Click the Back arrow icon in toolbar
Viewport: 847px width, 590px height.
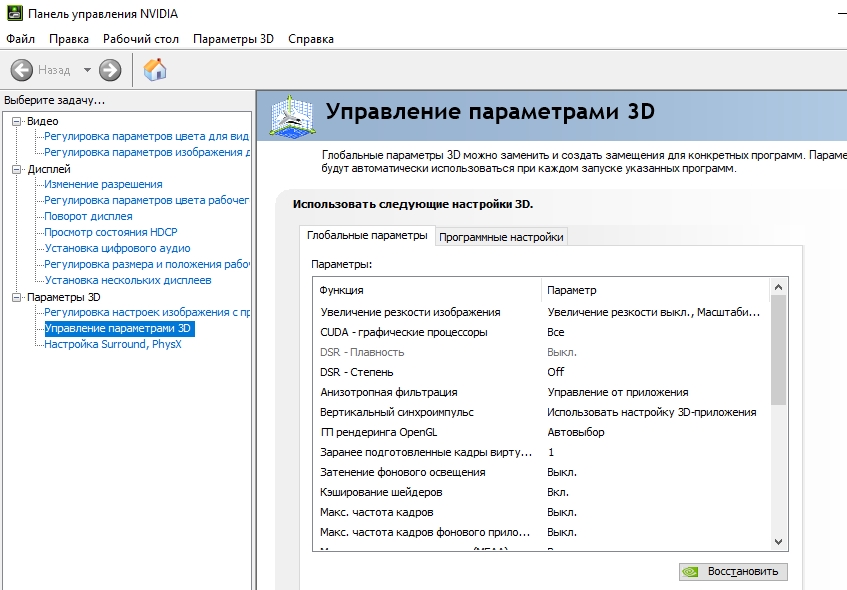(x=21, y=70)
